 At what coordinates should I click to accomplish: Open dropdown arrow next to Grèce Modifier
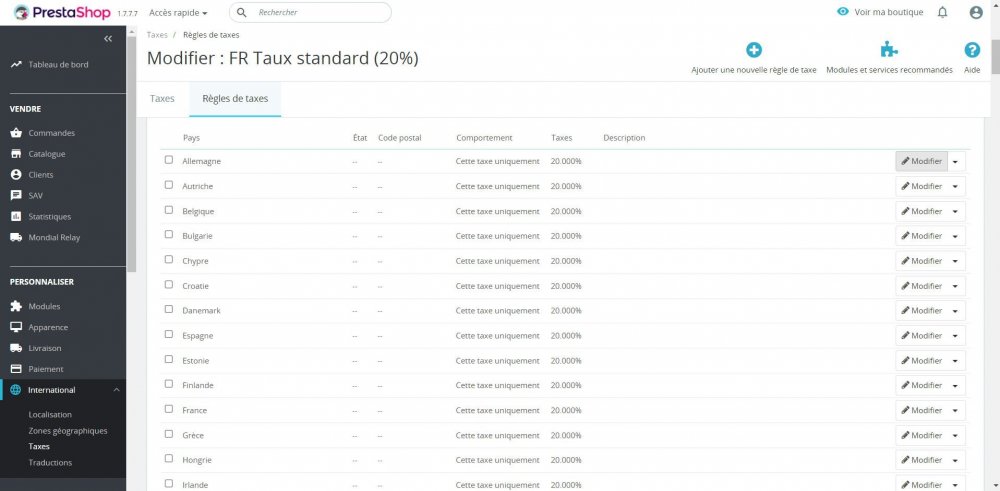tap(956, 435)
